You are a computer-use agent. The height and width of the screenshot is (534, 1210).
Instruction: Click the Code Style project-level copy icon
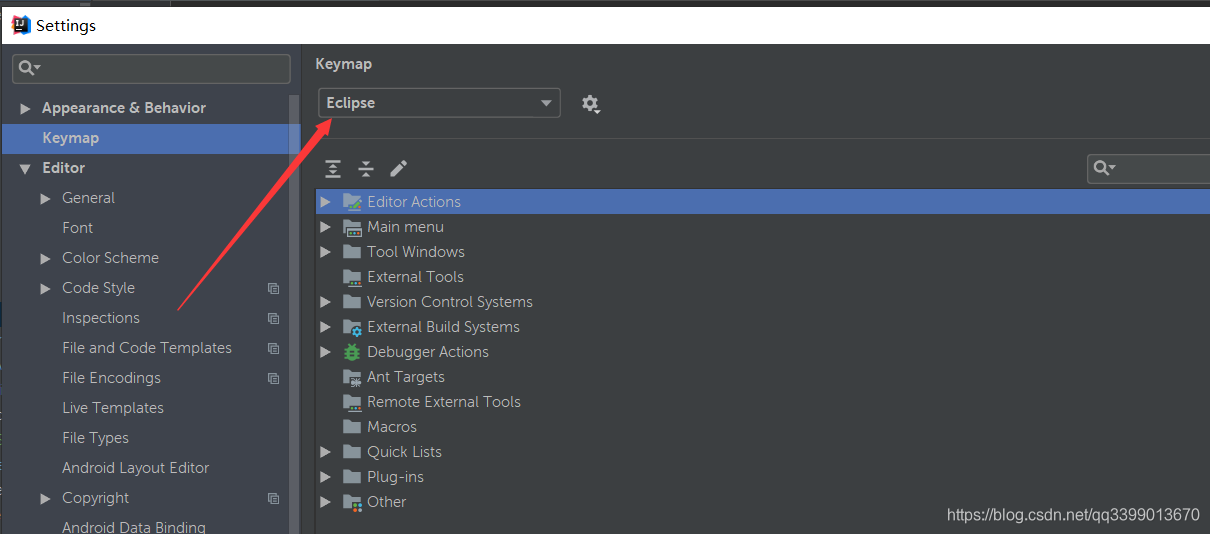[273, 288]
